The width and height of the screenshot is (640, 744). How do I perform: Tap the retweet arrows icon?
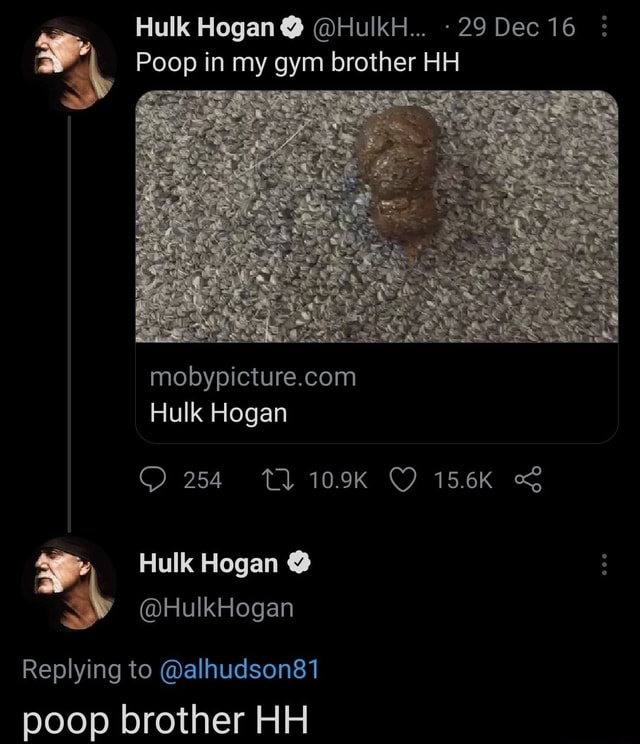pyautogui.click(x=278, y=480)
